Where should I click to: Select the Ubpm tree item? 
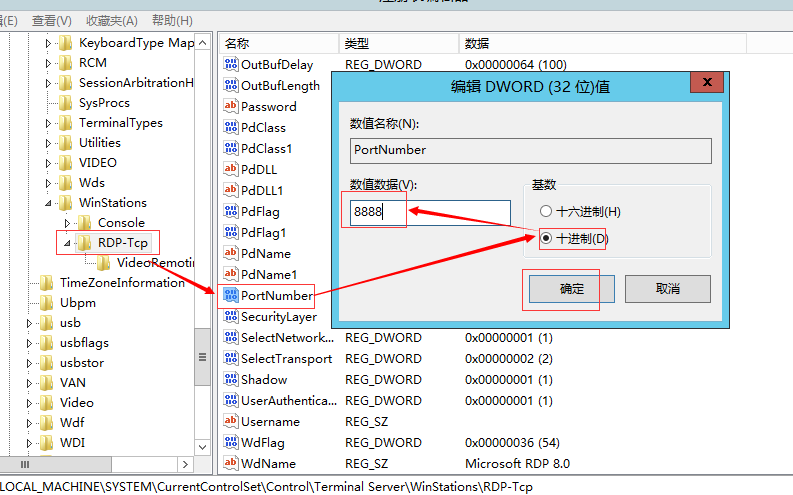point(78,303)
